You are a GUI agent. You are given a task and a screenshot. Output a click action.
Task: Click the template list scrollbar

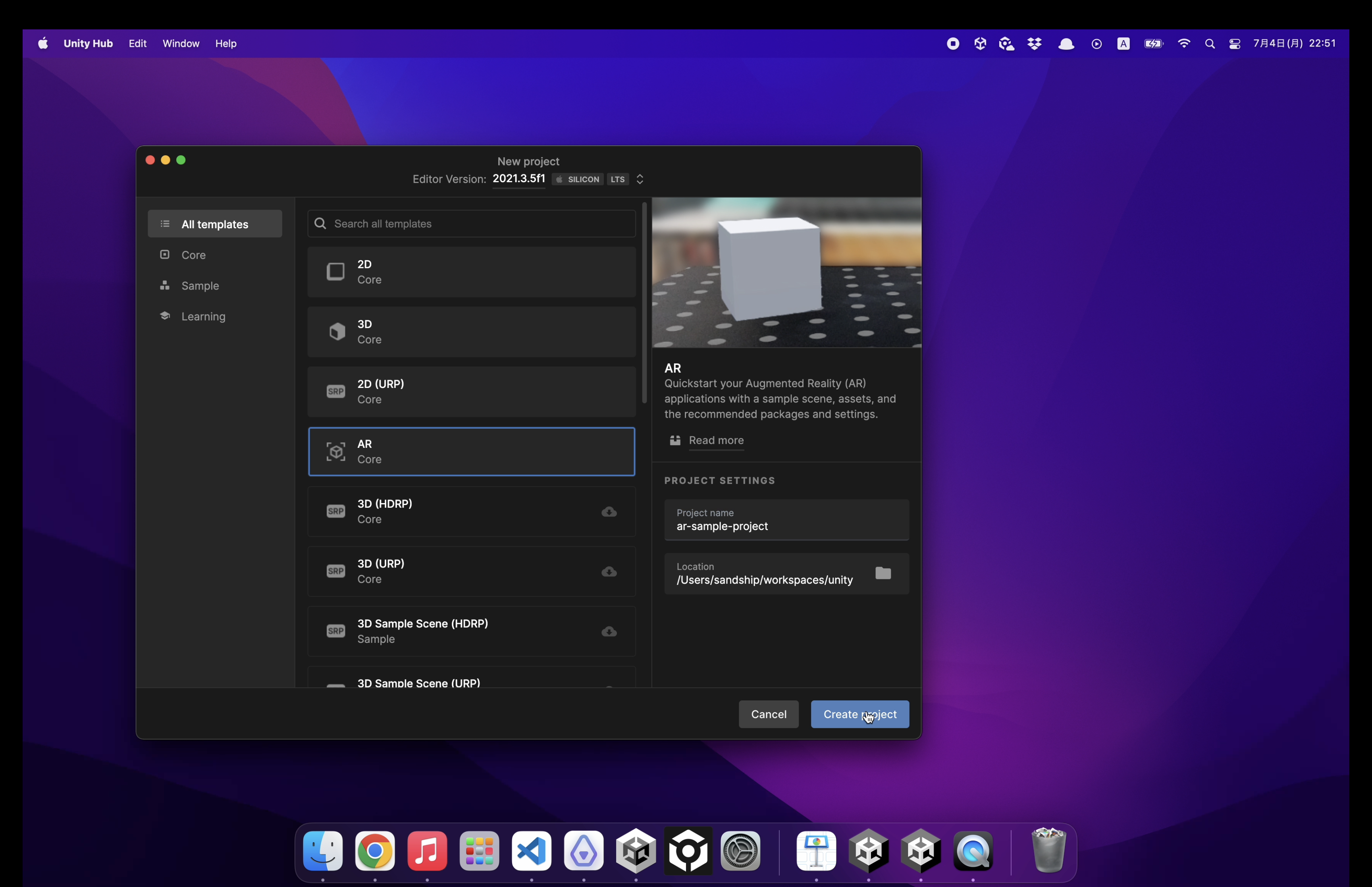(x=644, y=303)
